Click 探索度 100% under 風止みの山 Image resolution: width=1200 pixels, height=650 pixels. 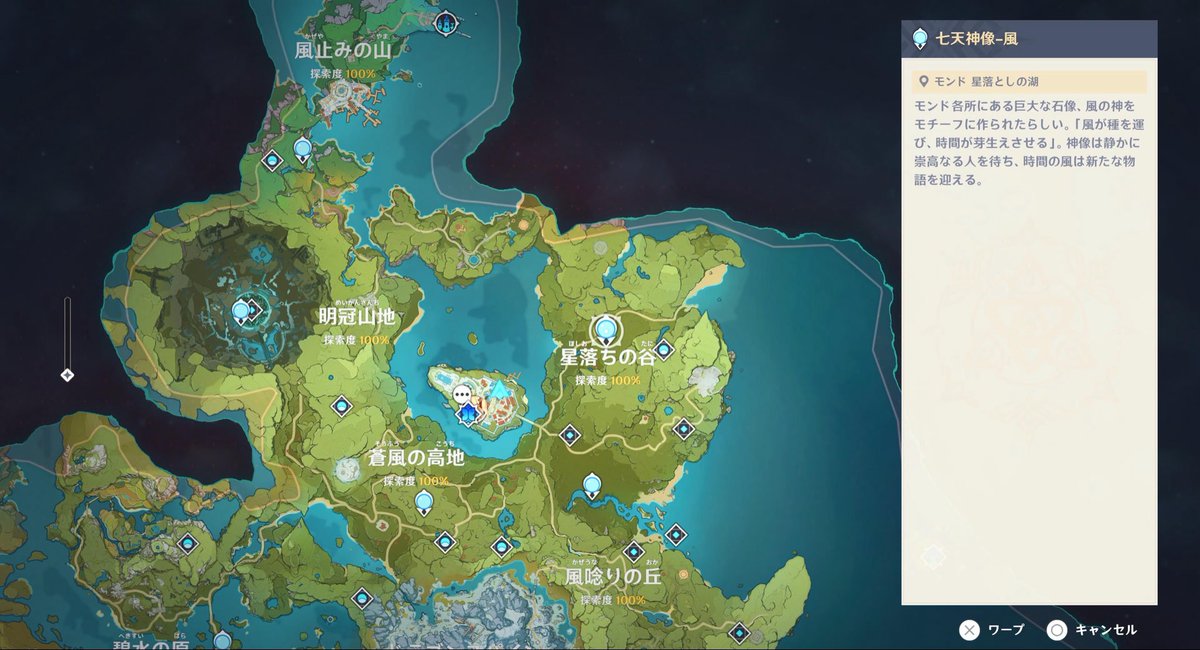(342, 74)
